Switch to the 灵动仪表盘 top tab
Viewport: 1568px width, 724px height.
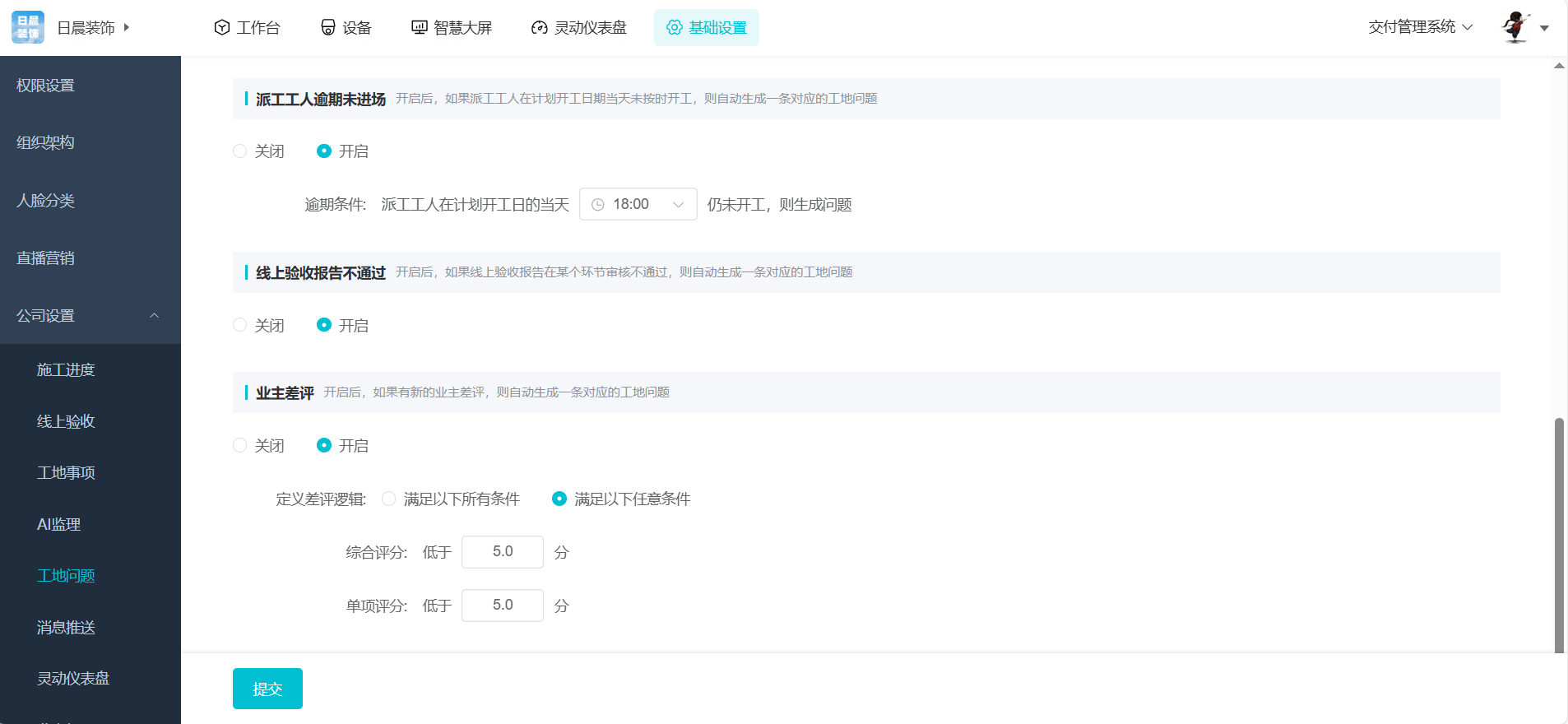(579, 27)
